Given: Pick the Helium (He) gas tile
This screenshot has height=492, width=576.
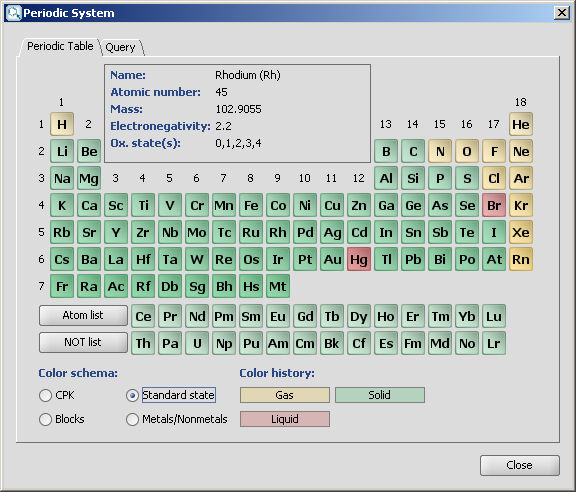Looking at the screenshot, I should click(x=521, y=124).
